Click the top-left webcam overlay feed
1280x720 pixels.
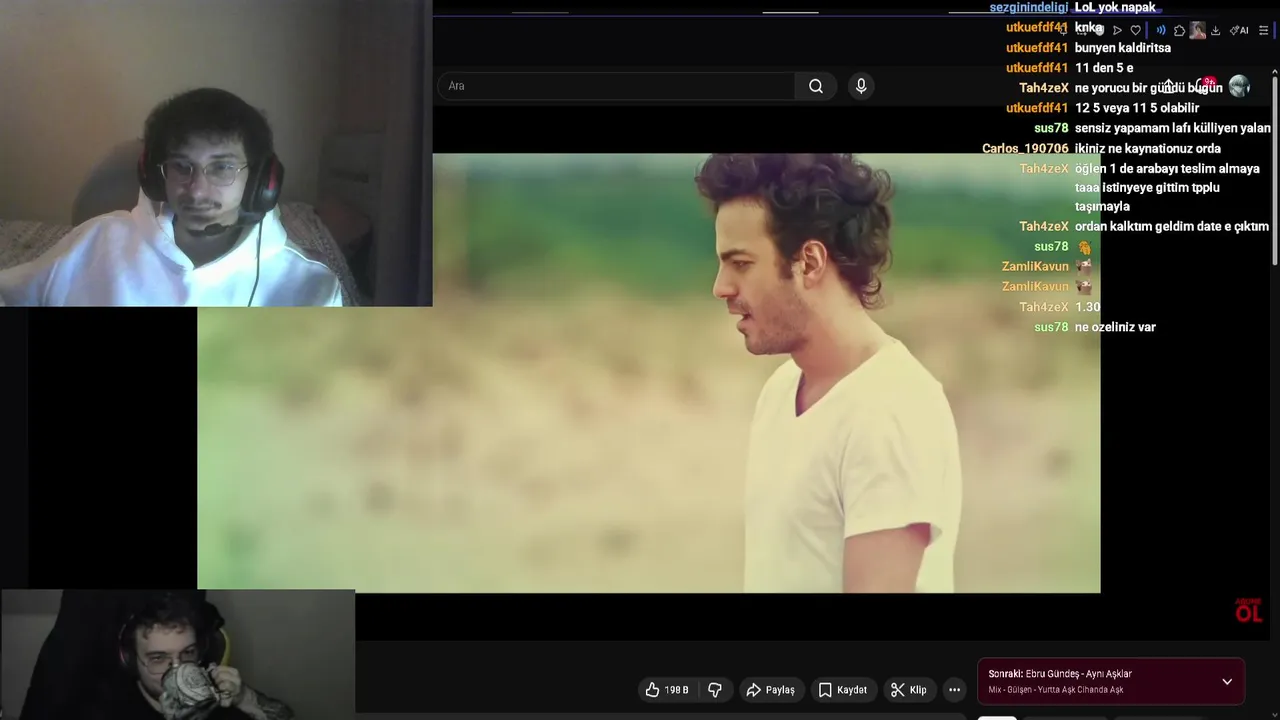(x=216, y=153)
